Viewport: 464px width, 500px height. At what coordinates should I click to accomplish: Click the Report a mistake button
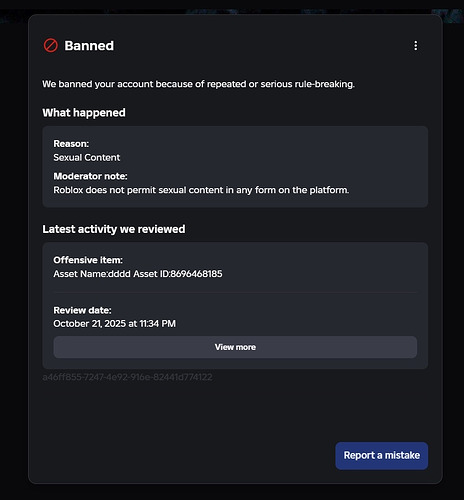pos(382,456)
